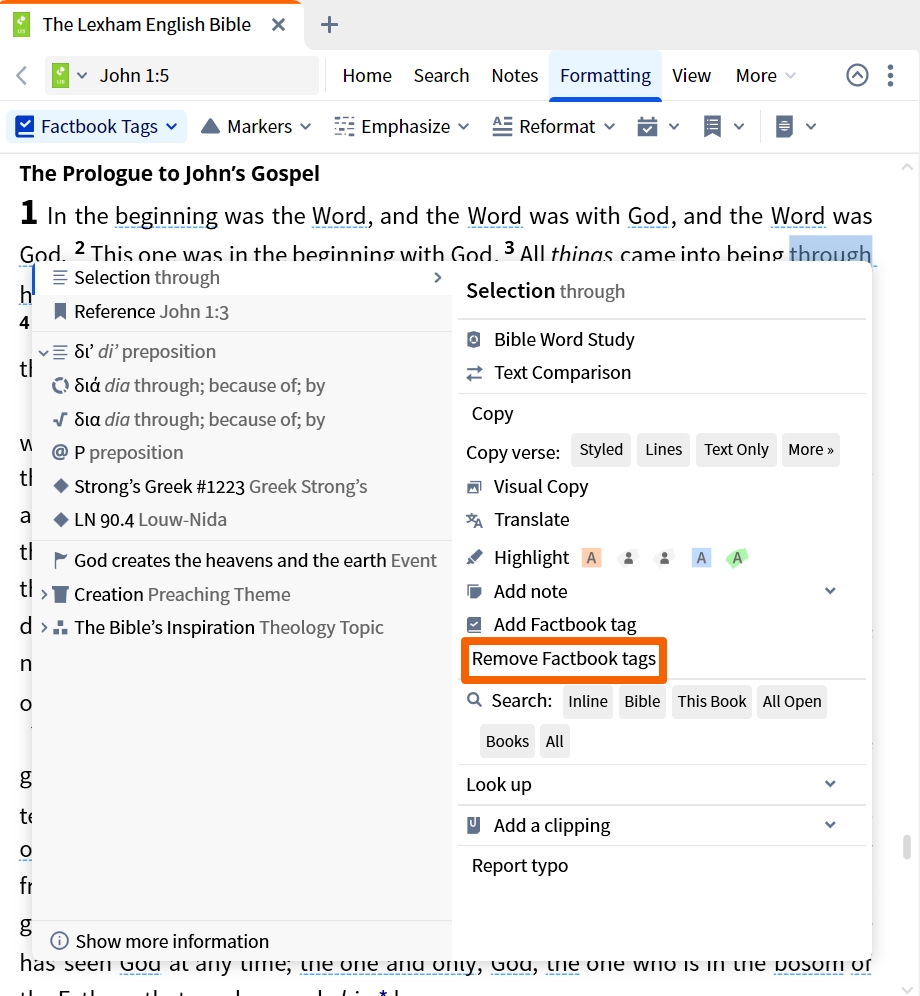
Task: Search All Open resources
Action: coord(792,702)
